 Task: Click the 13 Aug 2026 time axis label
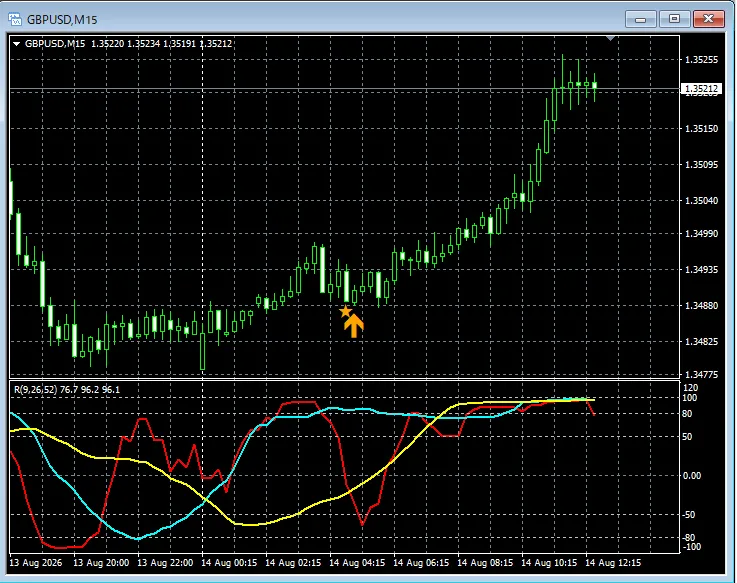pos(36,563)
